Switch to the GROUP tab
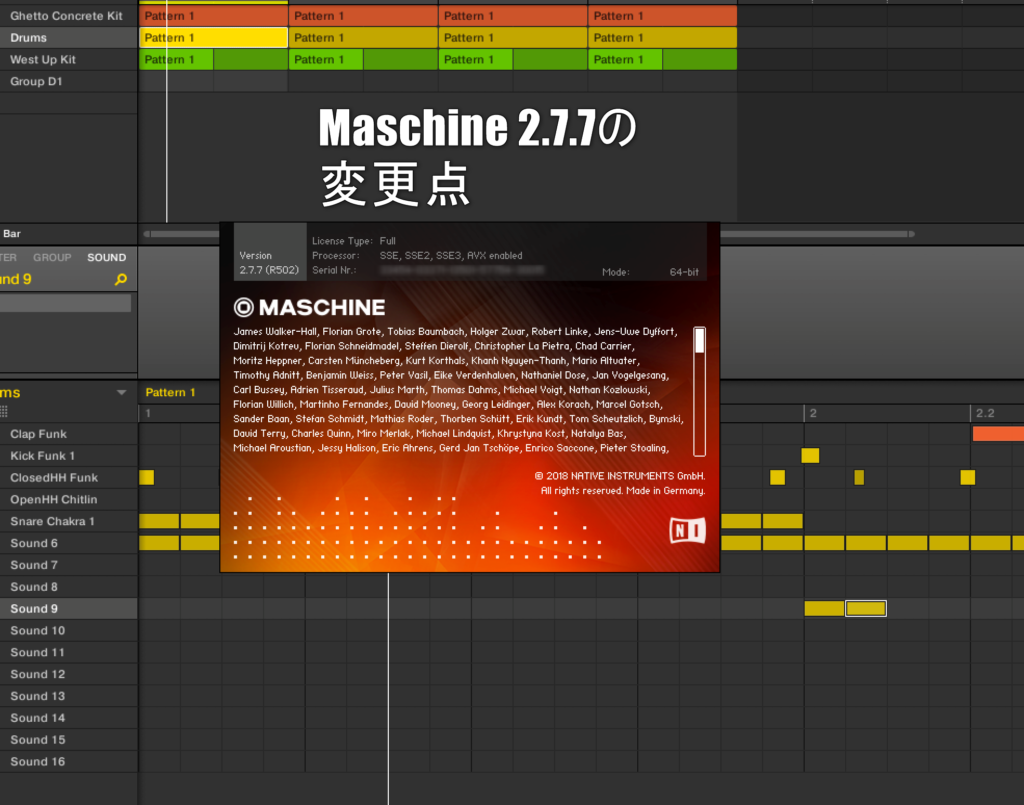This screenshot has height=805, width=1024. pos(52,257)
